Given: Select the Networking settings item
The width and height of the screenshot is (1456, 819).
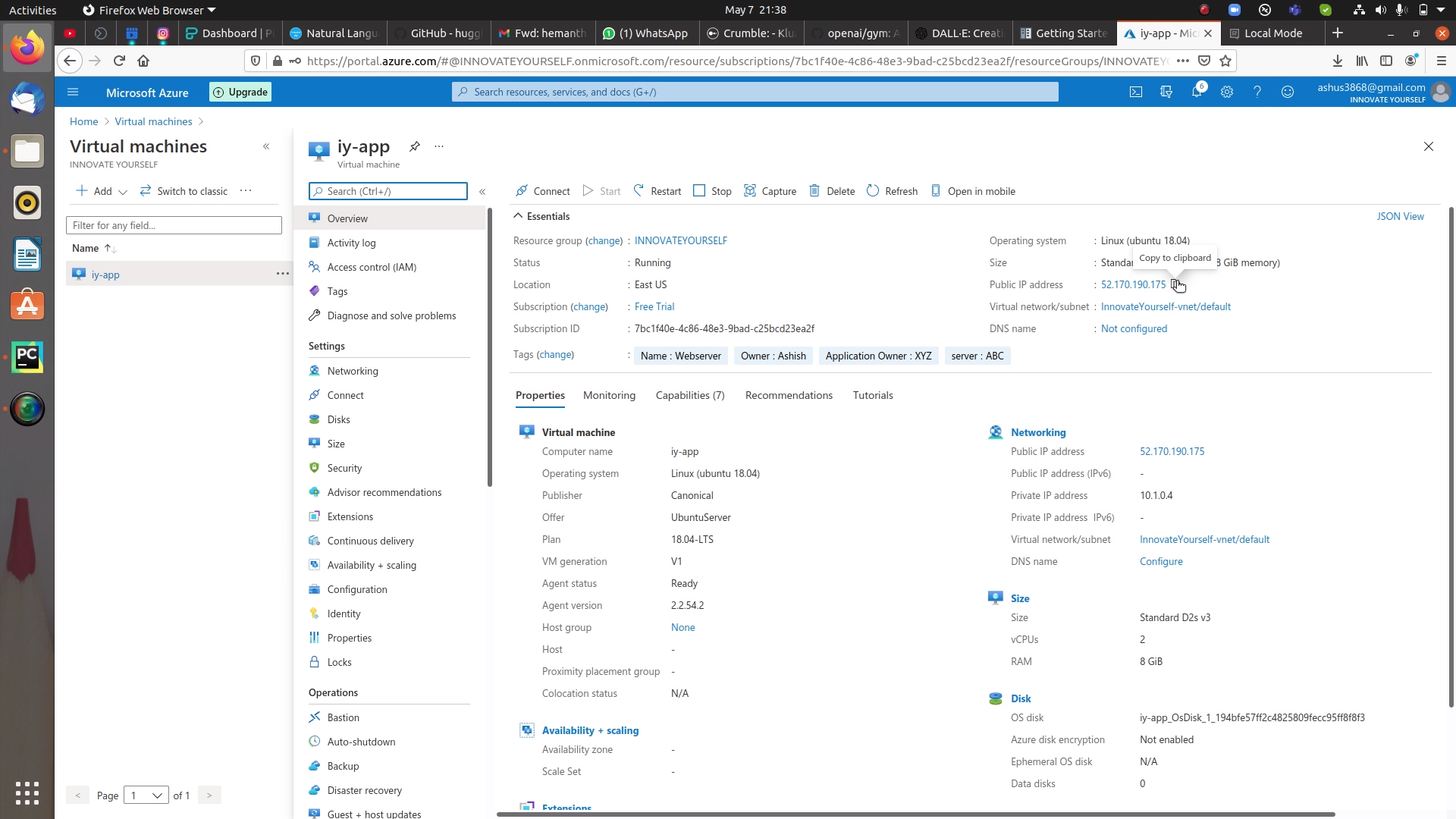Looking at the screenshot, I should tap(353, 371).
